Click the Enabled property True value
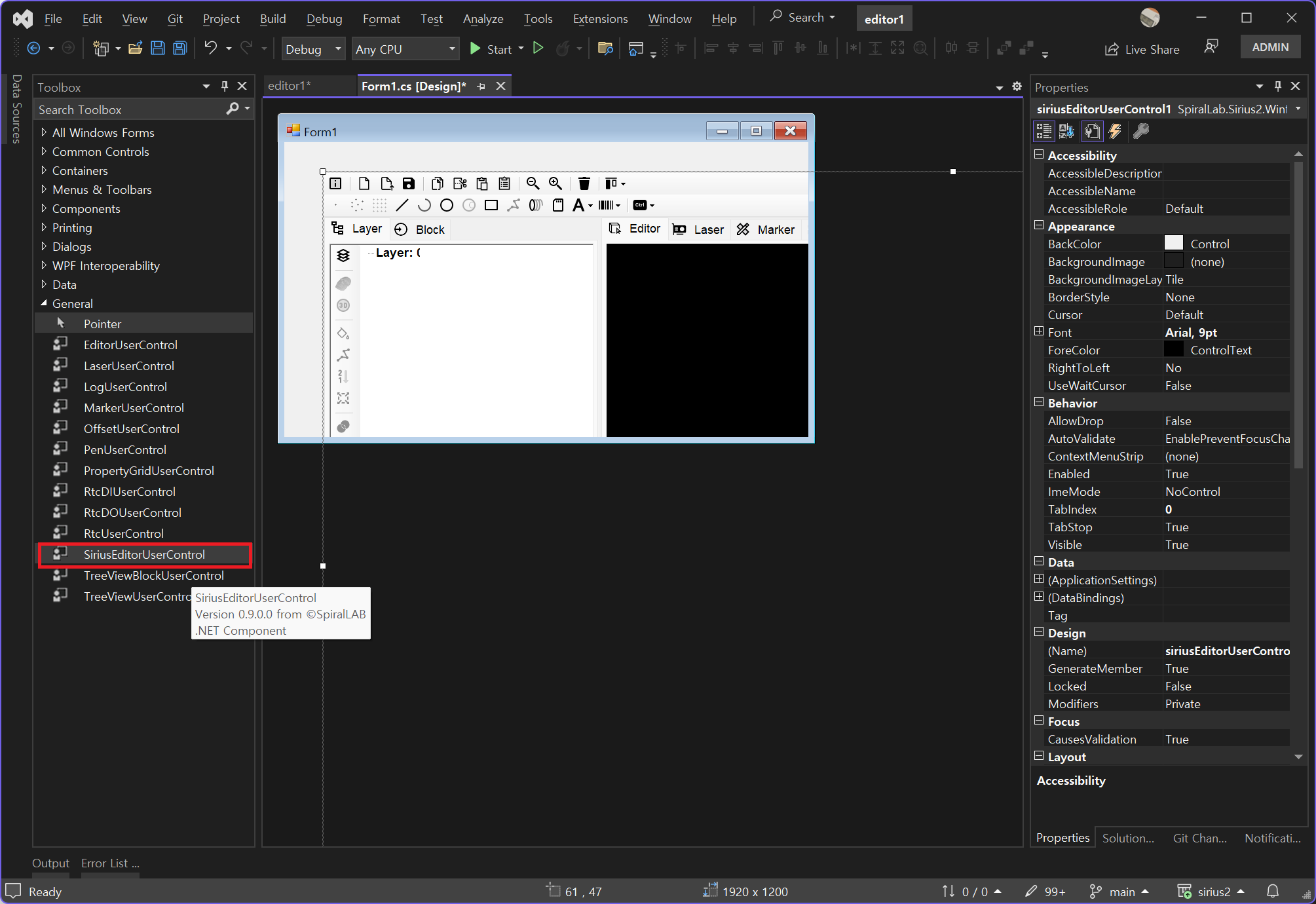1316x904 pixels. [x=1226, y=474]
